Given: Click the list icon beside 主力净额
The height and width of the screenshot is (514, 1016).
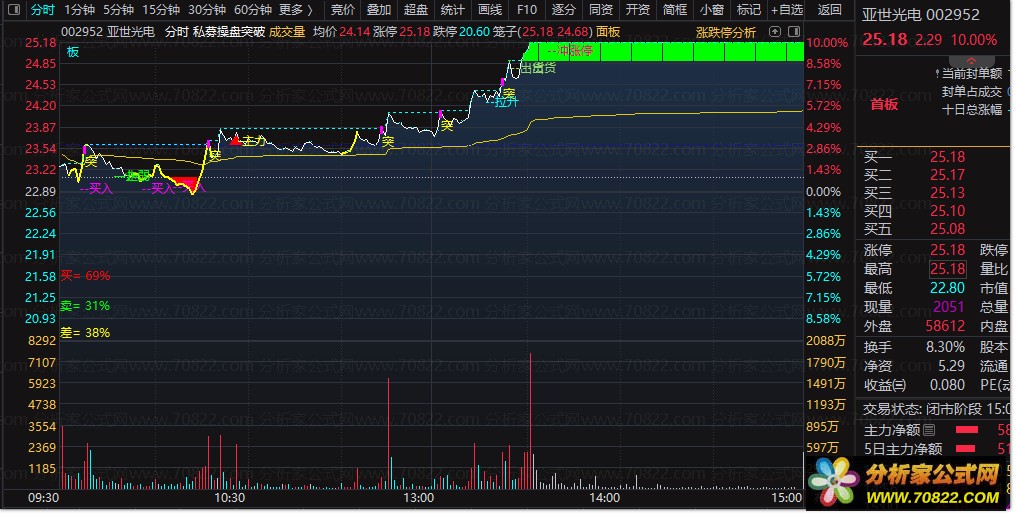Looking at the screenshot, I should click(x=930, y=430).
